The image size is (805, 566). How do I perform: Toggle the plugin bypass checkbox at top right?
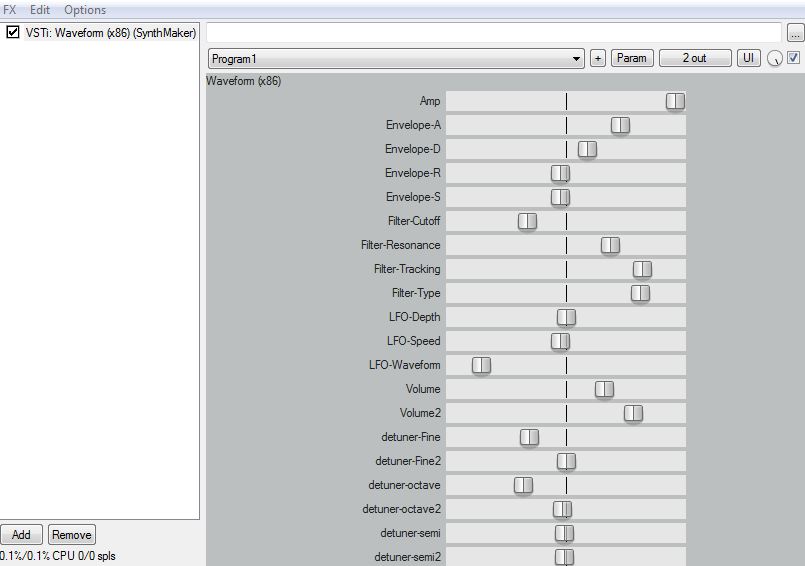794,58
